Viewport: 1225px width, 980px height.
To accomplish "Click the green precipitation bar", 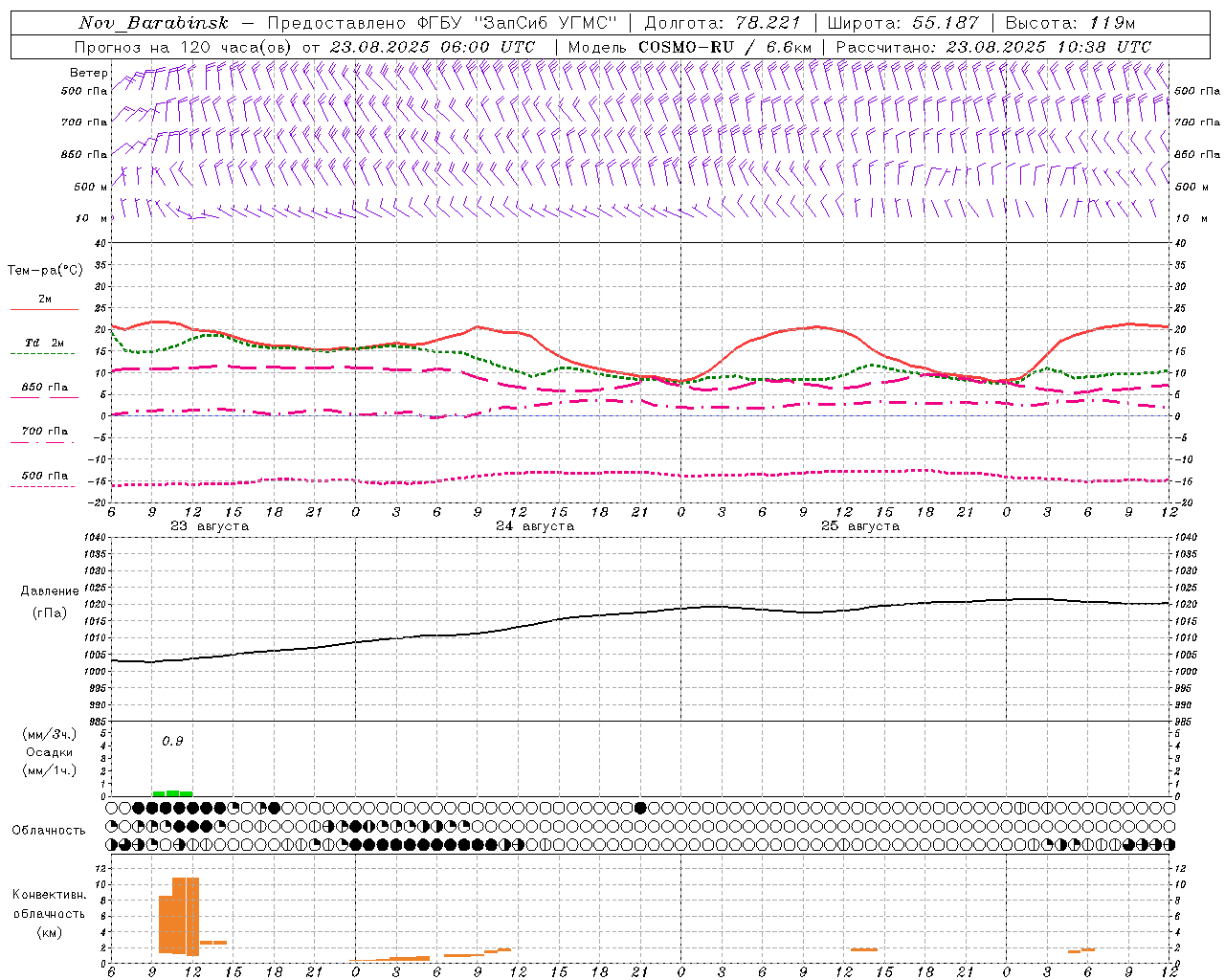I will click(172, 792).
